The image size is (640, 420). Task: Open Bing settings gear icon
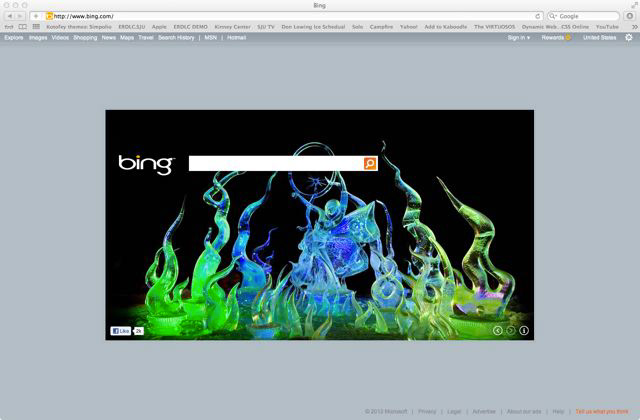(x=629, y=38)
